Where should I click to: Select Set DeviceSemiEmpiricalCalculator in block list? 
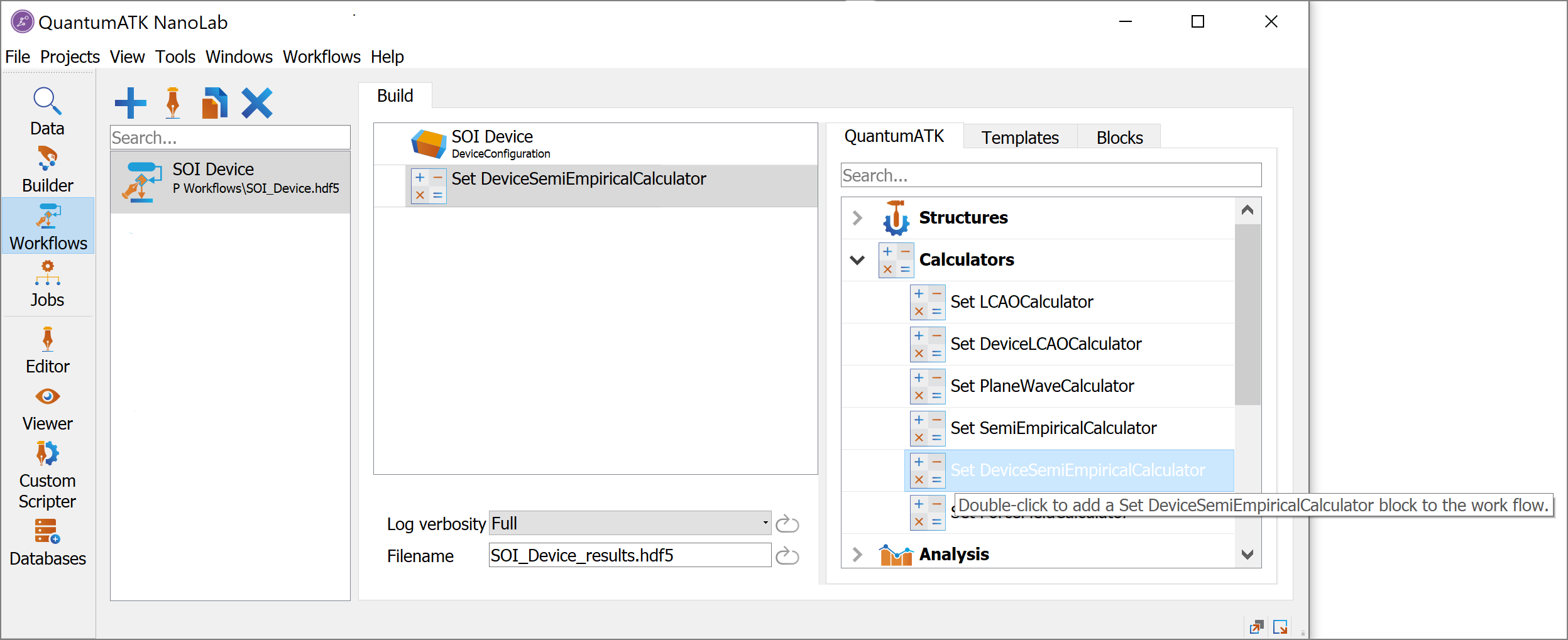pos(1069,470)
